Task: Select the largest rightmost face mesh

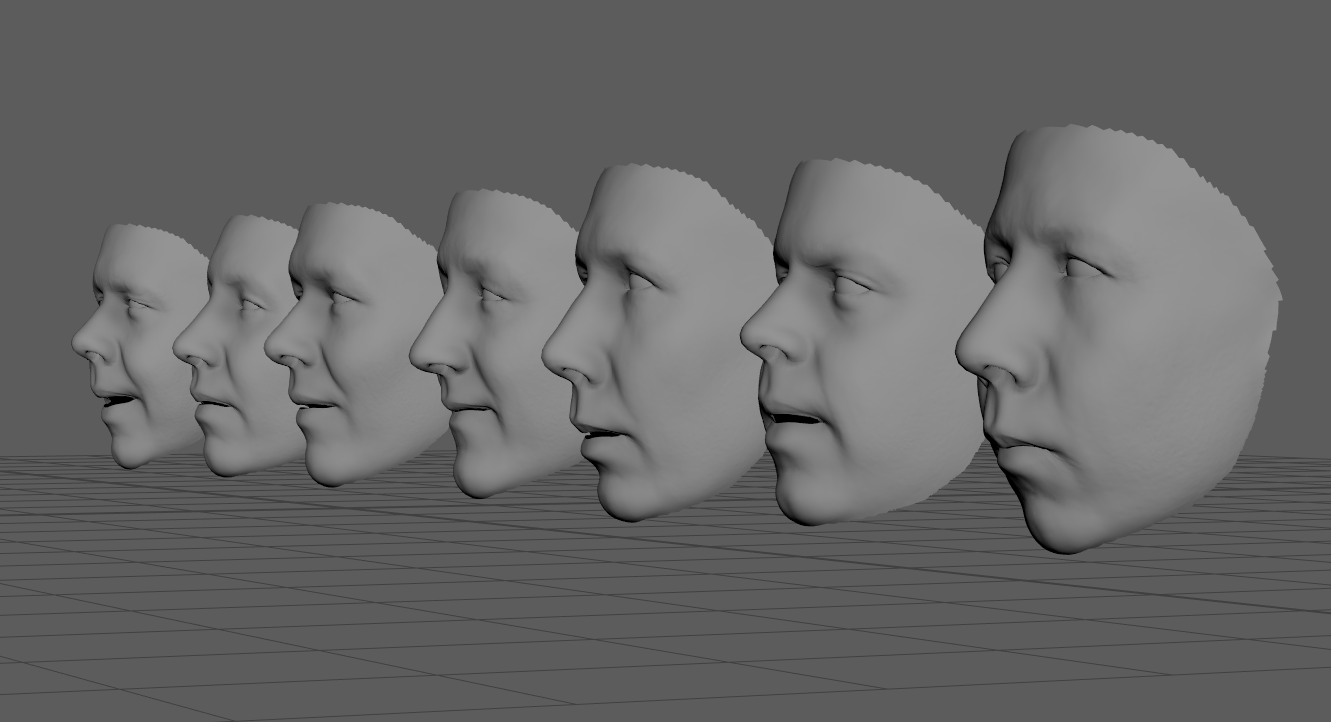Action: tap(1120, 340)
